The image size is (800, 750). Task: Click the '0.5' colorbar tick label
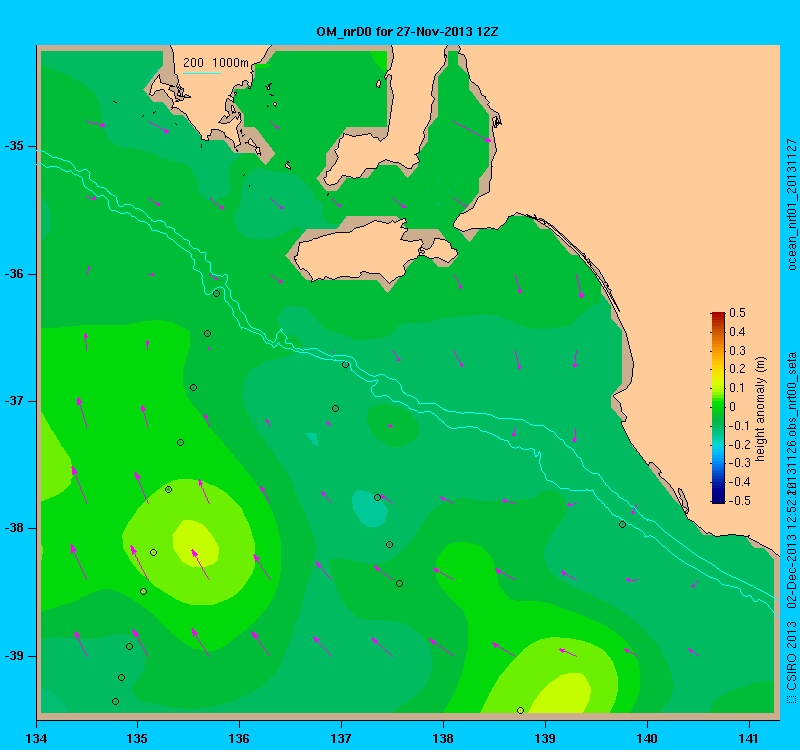[x=737, y=313]
